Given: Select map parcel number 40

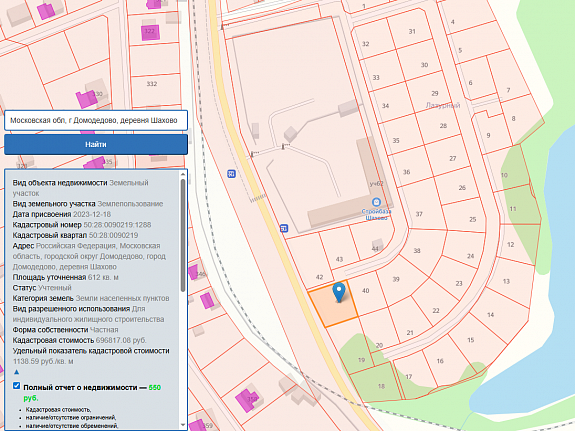Looking at the screenshot, I should point(366,291).
